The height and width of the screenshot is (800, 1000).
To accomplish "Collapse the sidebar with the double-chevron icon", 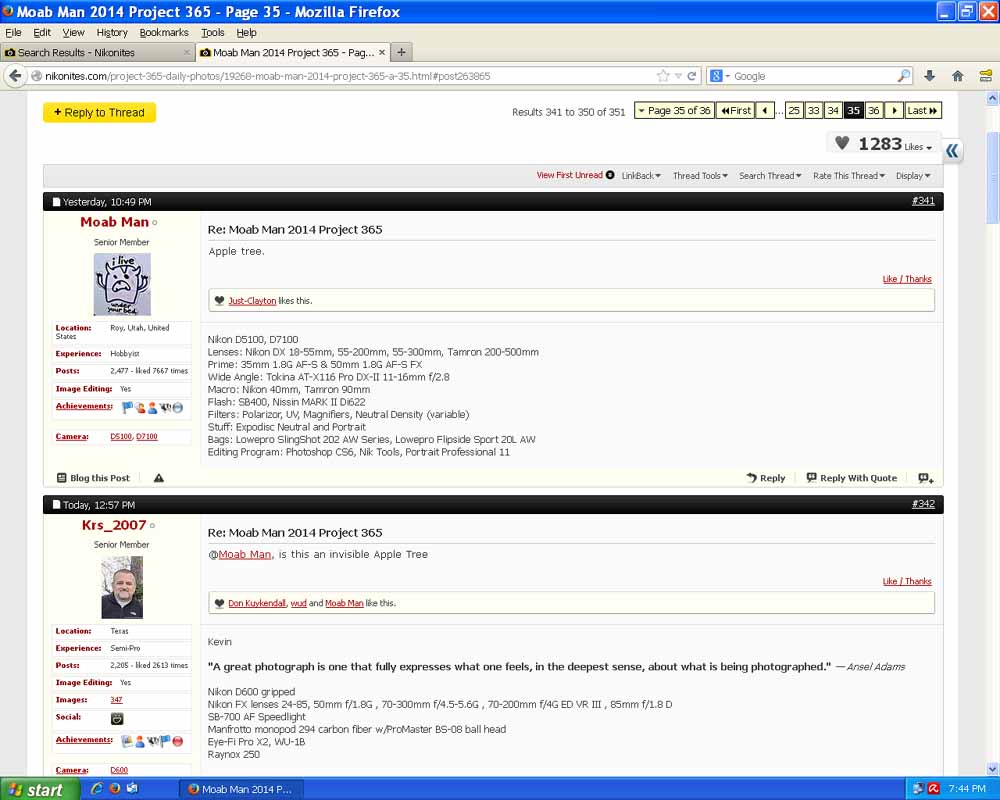I will tap(952, 150).
